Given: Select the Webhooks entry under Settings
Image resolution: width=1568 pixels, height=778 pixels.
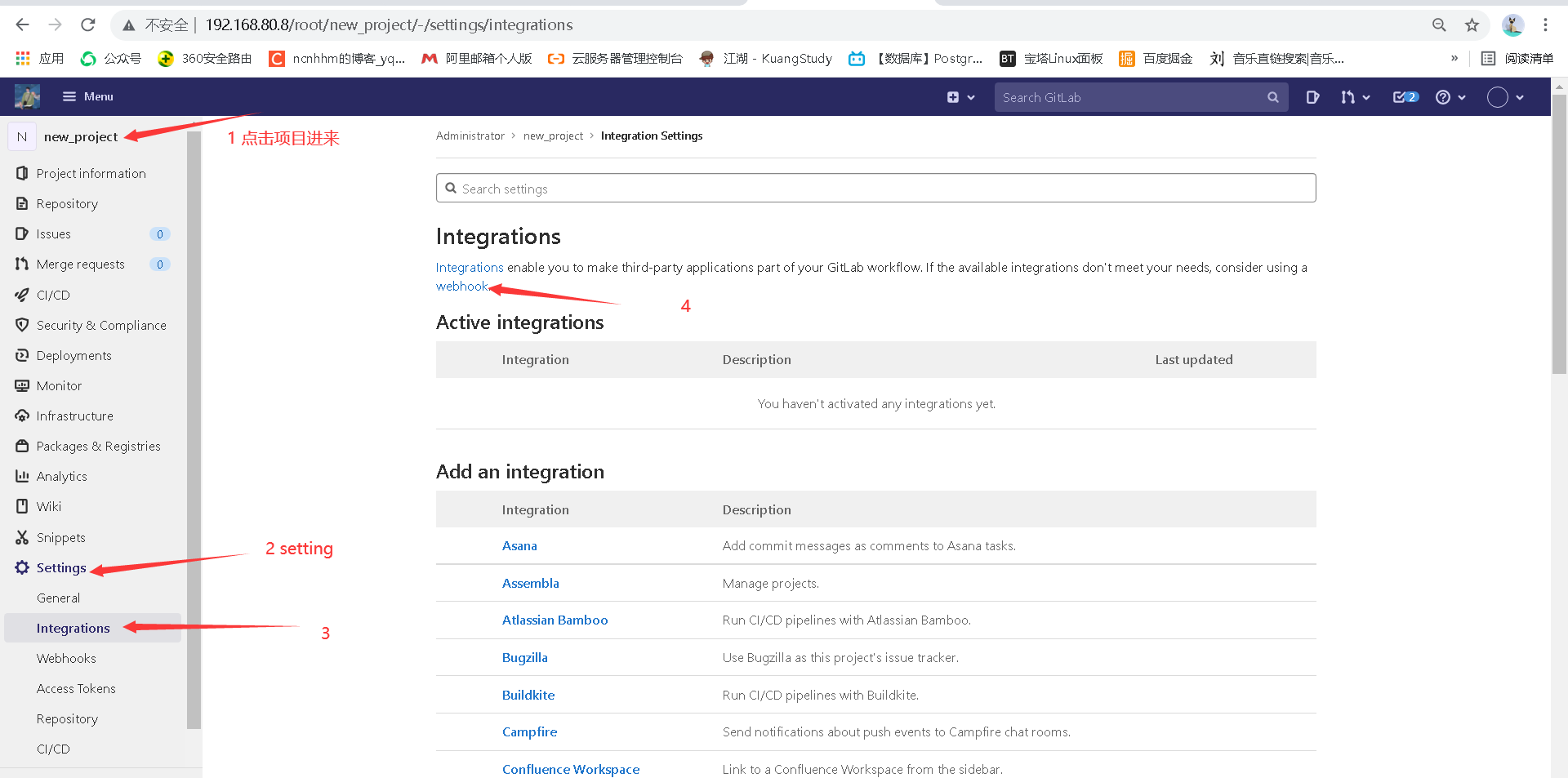Looking at the screenshot, I should tap(66, 658).
